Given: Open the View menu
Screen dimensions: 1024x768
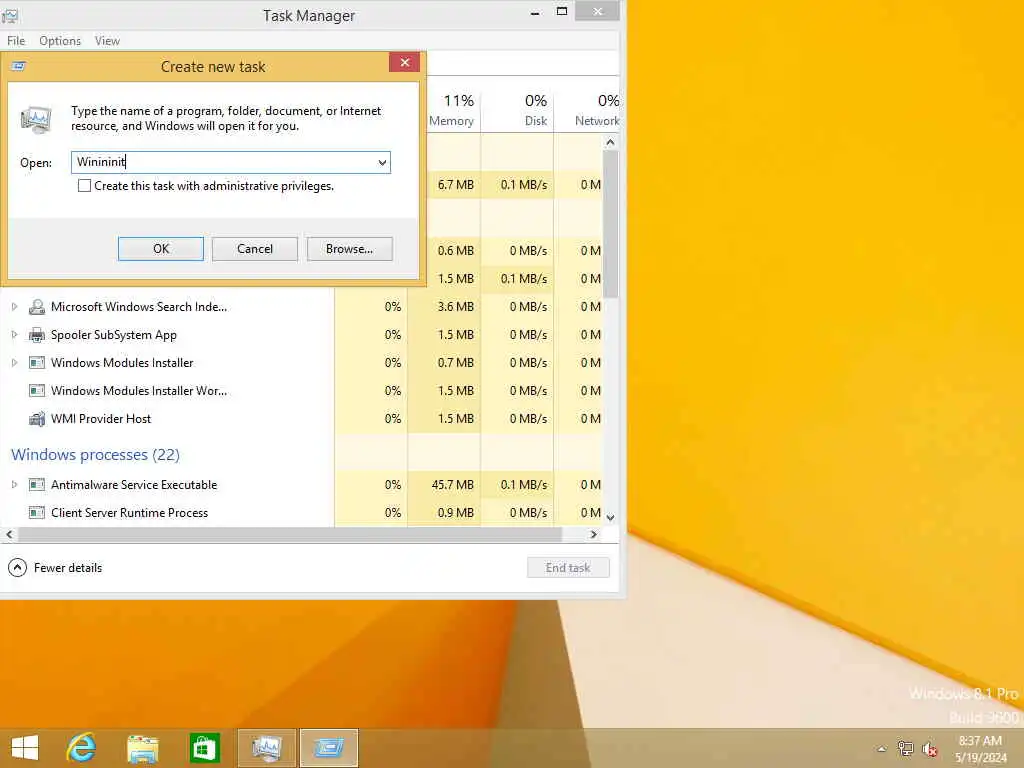Looking at the screenshot, I should pyautogui.click(x=107, y=40).
